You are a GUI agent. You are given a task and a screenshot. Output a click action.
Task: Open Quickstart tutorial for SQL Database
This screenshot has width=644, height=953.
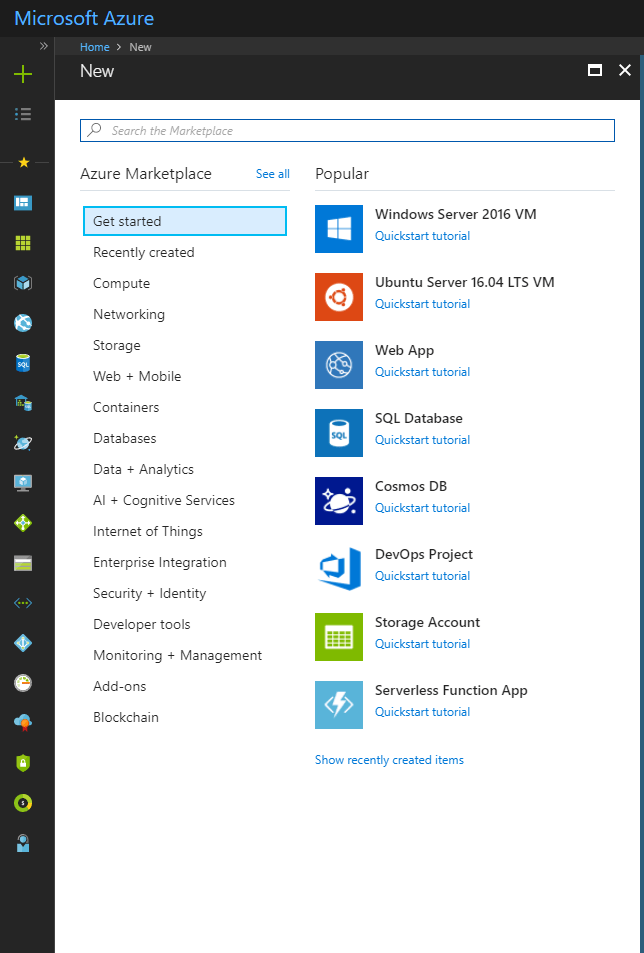click(x=422, y=440)
